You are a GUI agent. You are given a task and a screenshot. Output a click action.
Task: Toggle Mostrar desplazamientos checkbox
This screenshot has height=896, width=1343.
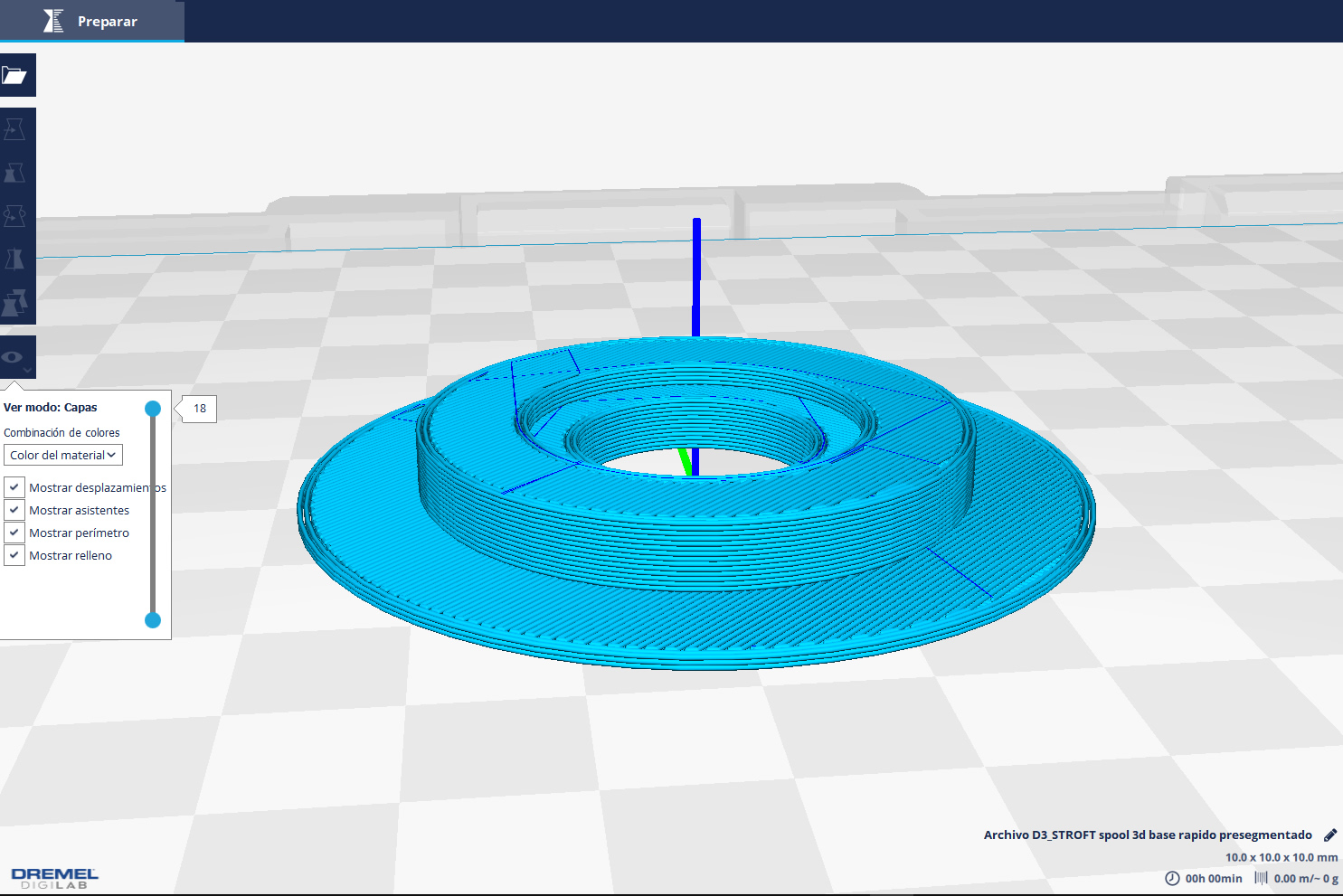coord(14,487)
